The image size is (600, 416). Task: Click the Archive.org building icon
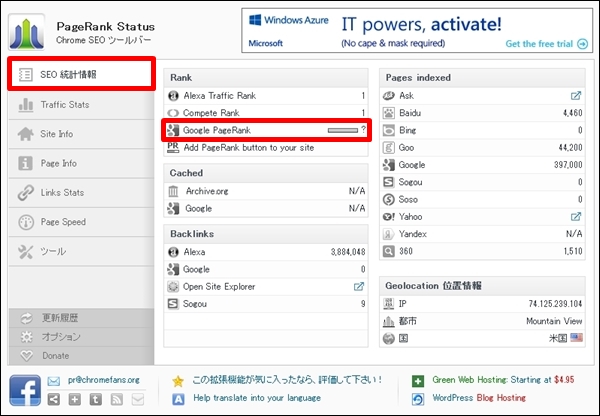[173, 191]
